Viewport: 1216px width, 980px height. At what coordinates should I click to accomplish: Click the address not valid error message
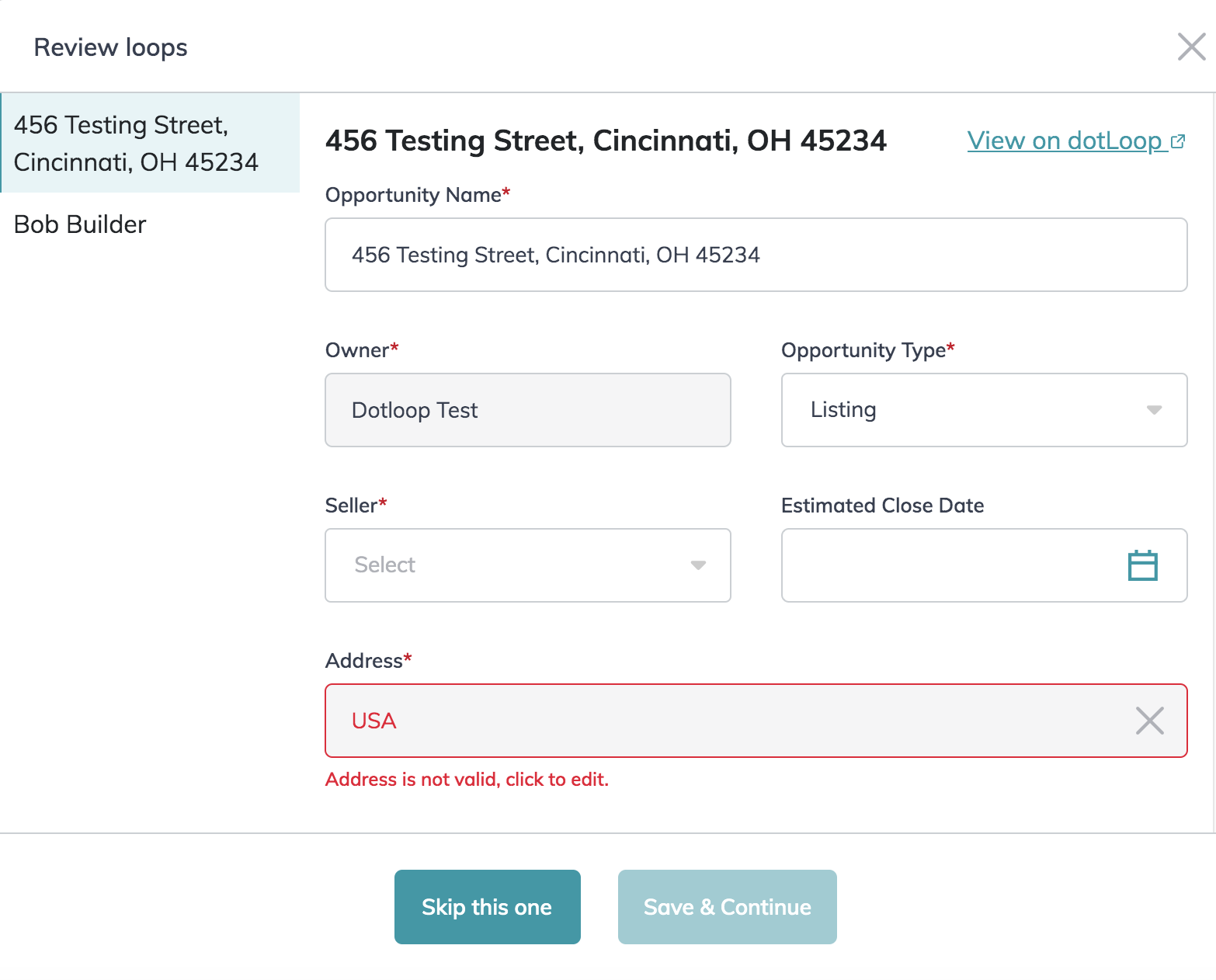(467, 780)
